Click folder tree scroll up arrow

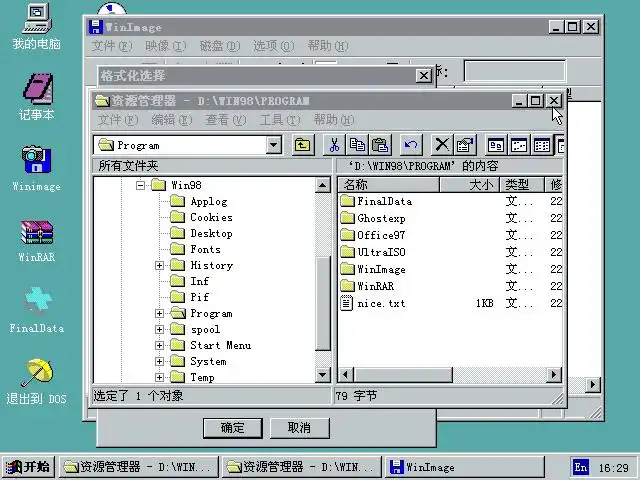(x=323, y=185)
